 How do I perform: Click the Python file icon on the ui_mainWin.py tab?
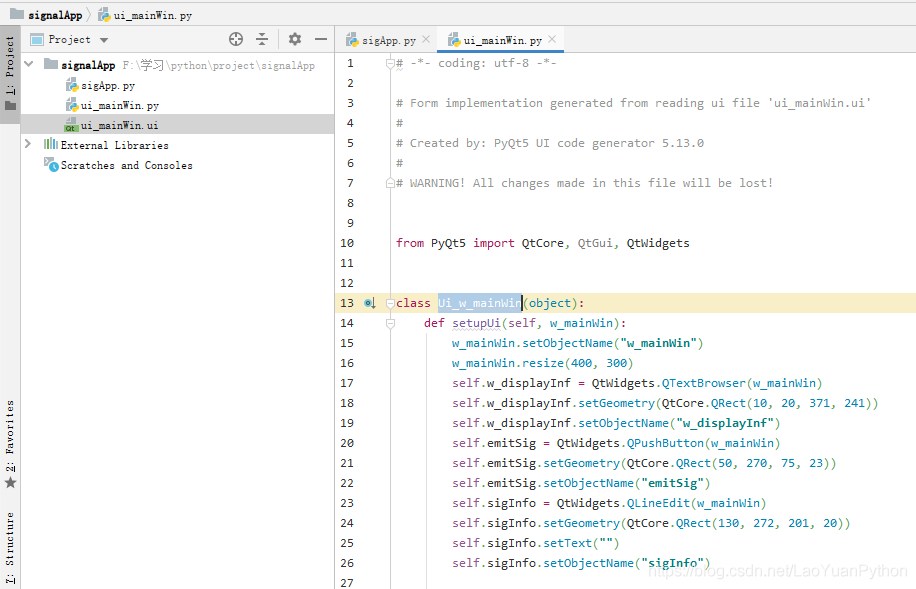454,40
